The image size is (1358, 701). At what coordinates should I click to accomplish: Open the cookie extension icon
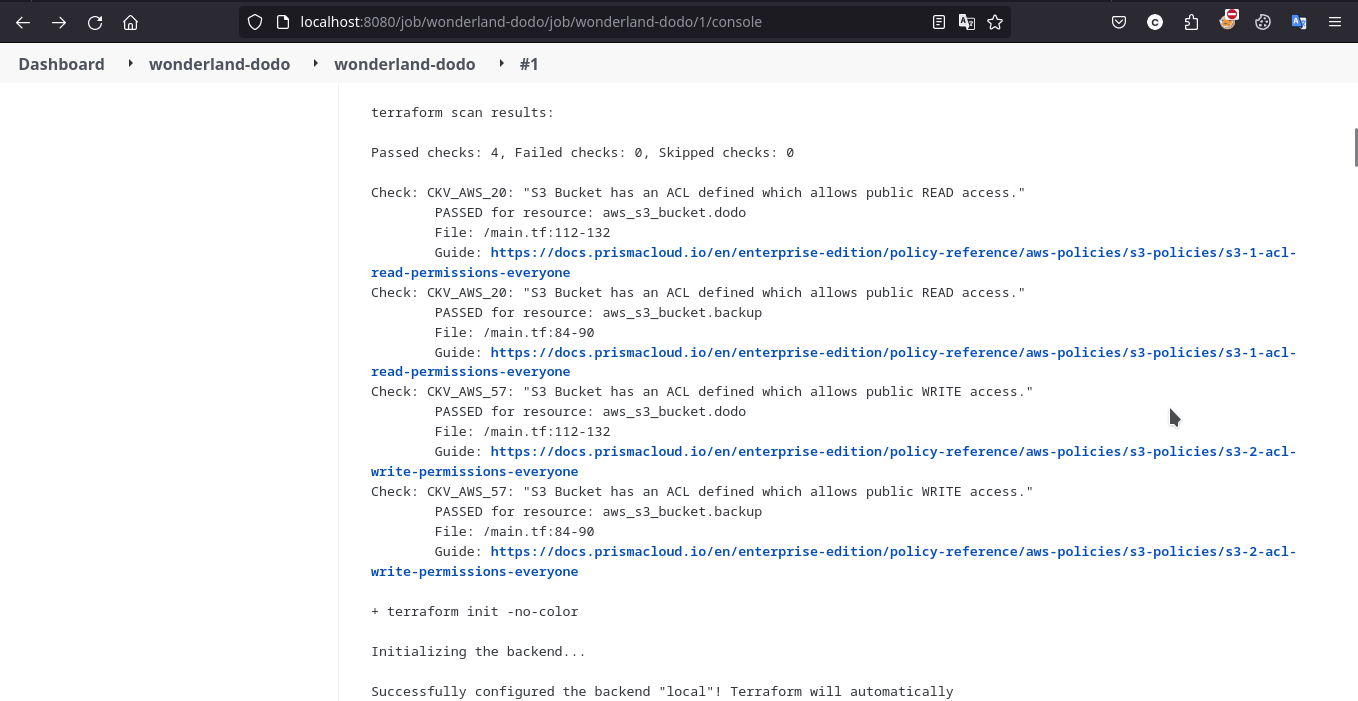tap(1263, 22)
